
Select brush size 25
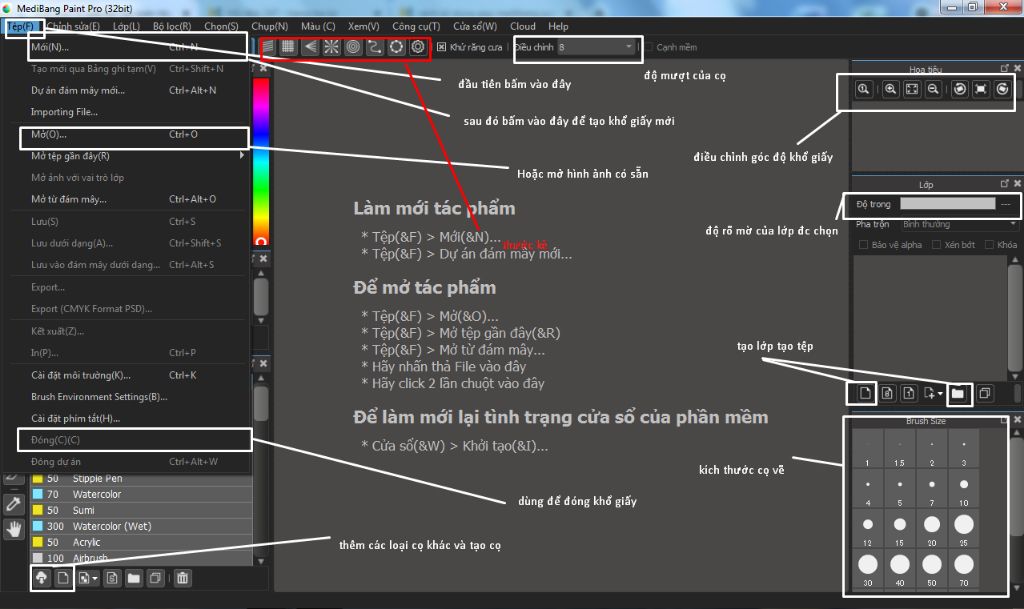click(x=963, y=529)
